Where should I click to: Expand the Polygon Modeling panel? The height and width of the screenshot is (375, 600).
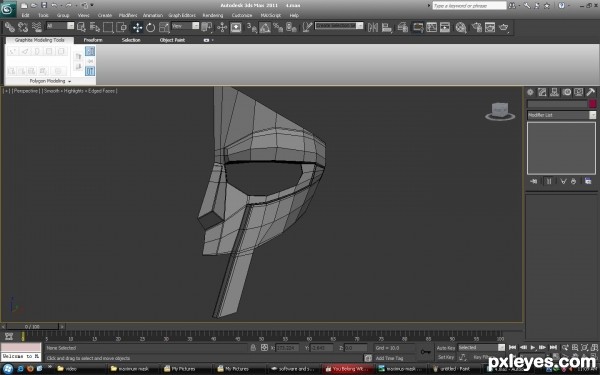51,81
